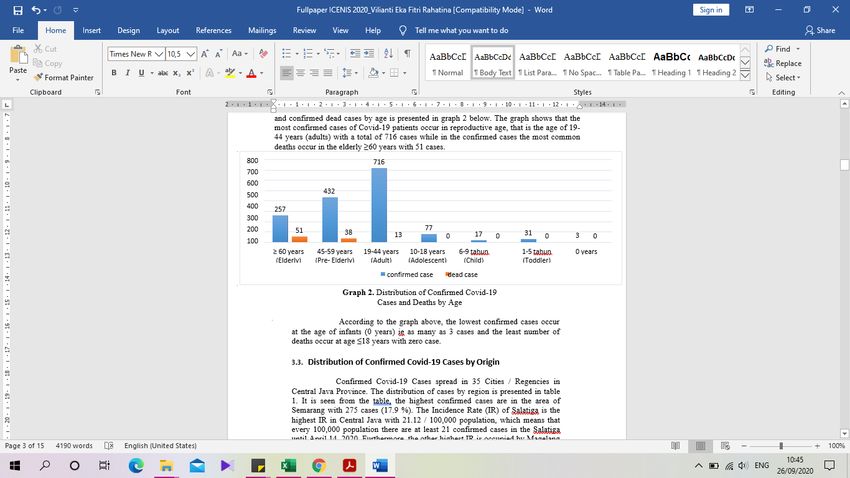Image resolution: width=850 pixels, height=478 pixels.
Task: Click the Replace tool
Action: (x=782, y=63)
